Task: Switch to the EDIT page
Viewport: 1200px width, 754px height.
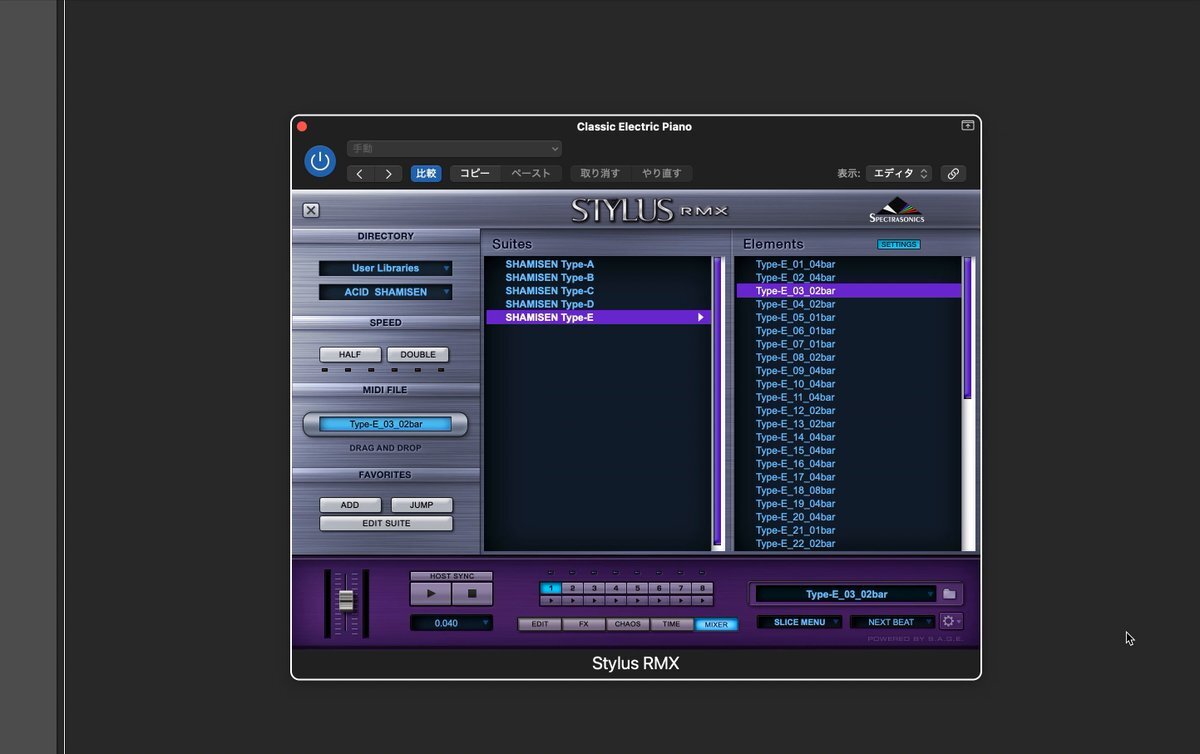Action: click(540, 624)
